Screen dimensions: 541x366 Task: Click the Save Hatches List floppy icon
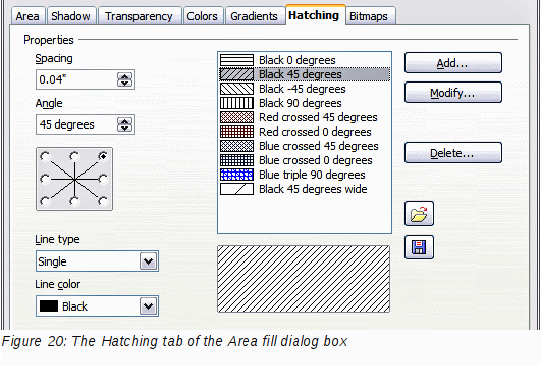tap(419, 247)
